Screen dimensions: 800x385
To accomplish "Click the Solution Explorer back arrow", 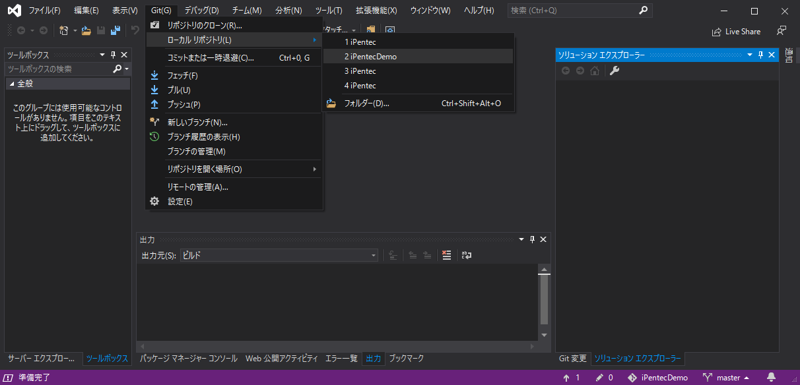I will tap(566, 71).
